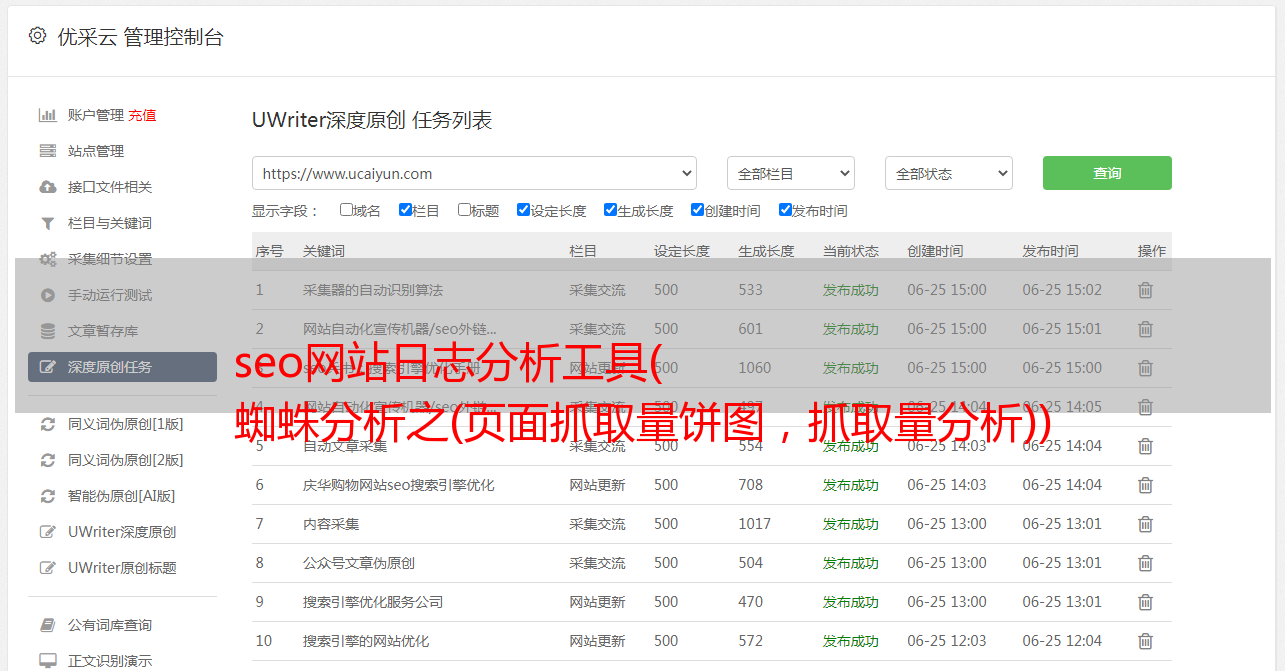Click the gears icon for 采集细节设置
The height and width of the screenshot is (671, 1285).
(x=47, y=259)
